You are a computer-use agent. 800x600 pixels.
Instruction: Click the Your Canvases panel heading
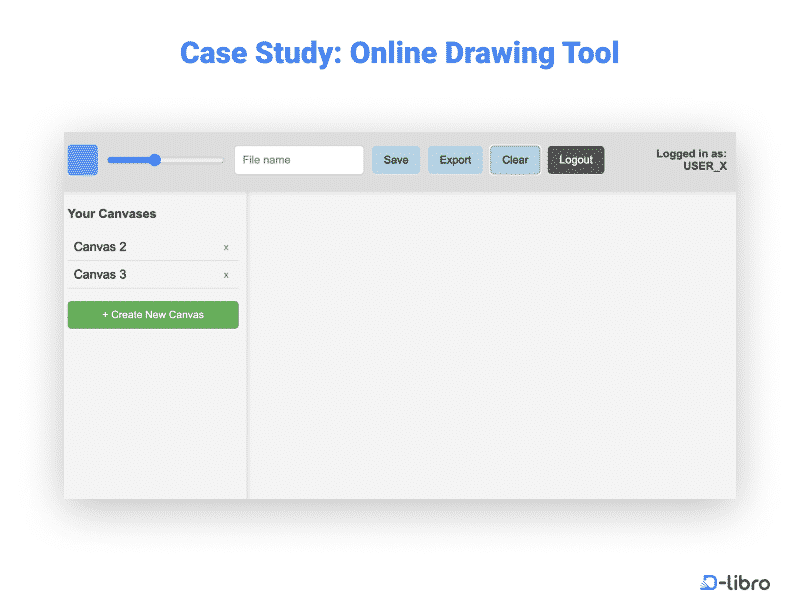111,213
